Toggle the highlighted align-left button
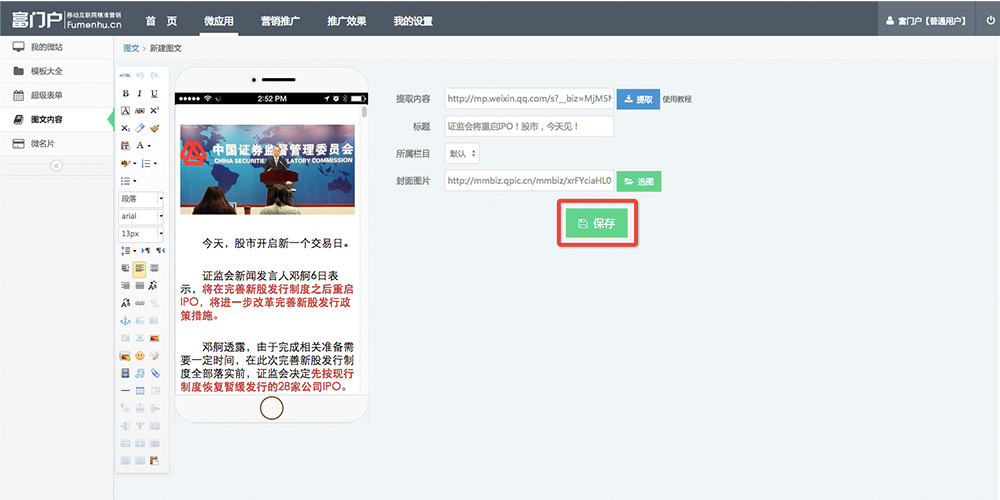Image resolution: width=1000 pixels, height=500 pixels. [x=140, y=268]
